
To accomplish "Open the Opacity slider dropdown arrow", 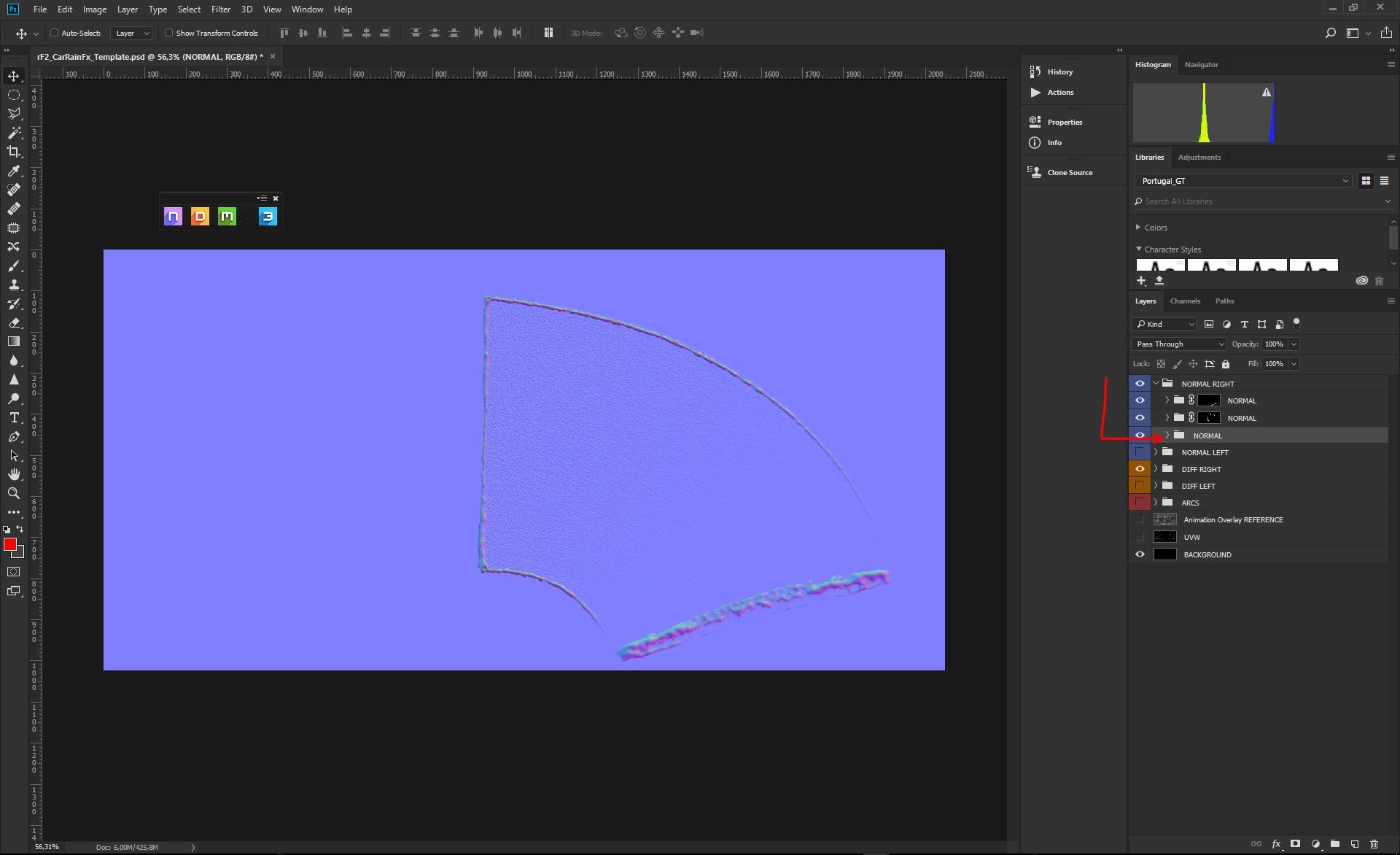I will click(x=1294, y=344).
